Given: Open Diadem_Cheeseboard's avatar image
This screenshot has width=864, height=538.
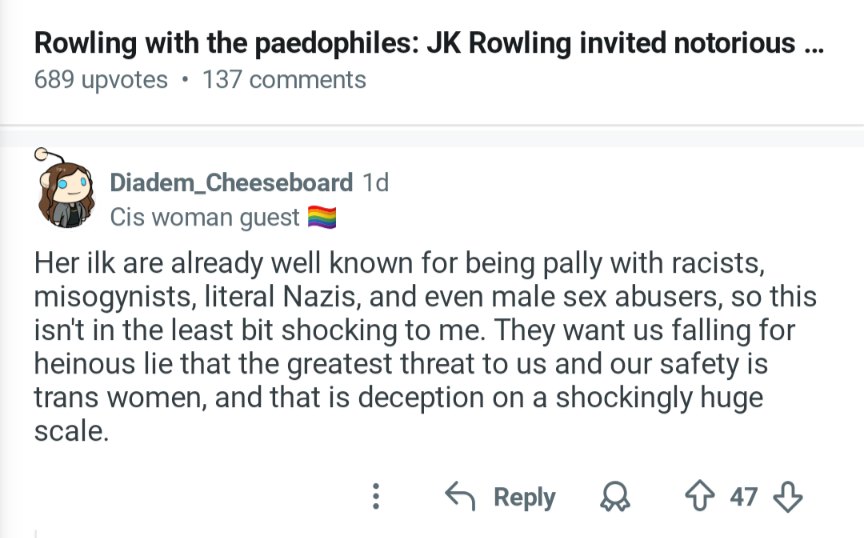Looking at the screenshot, I should [x=64, y=189].
